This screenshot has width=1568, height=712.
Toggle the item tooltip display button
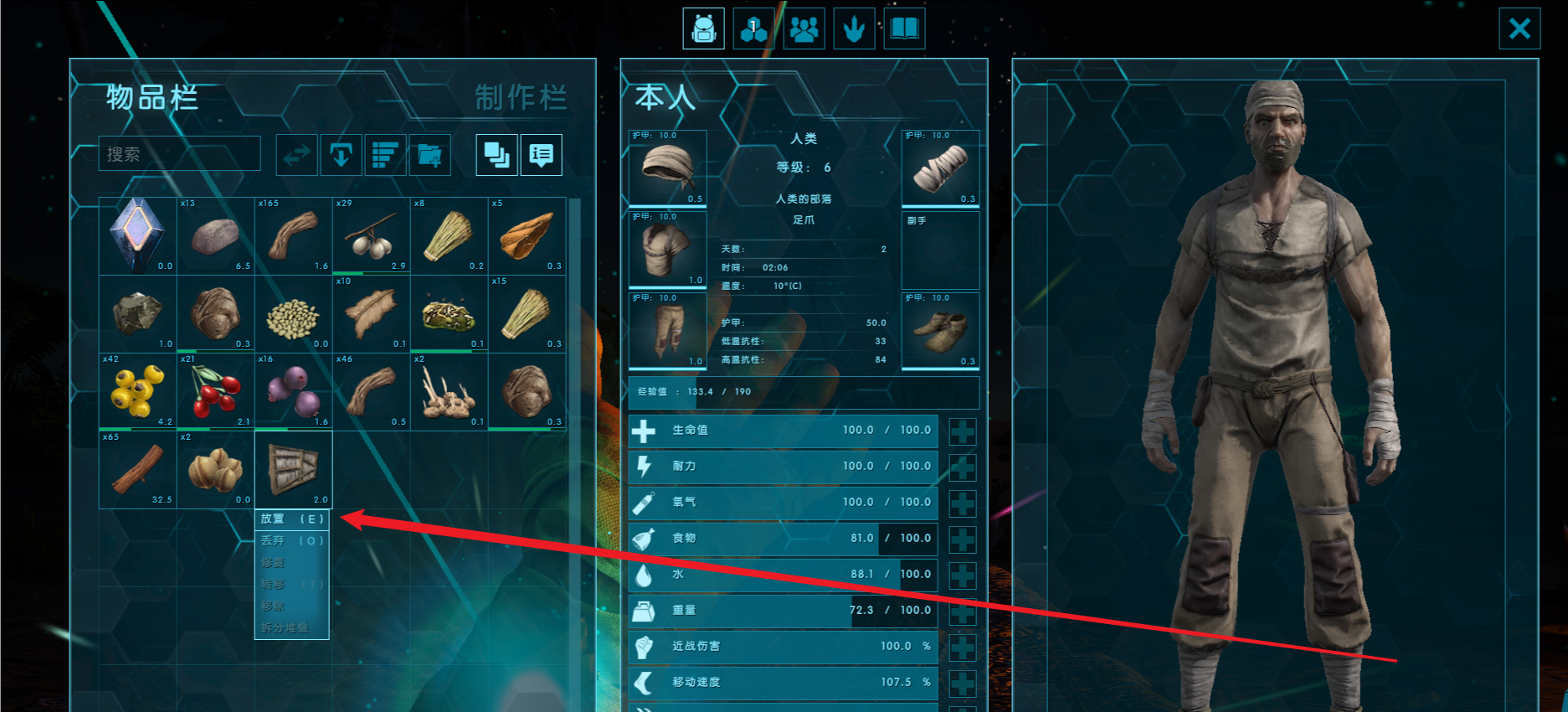[542, 155]
